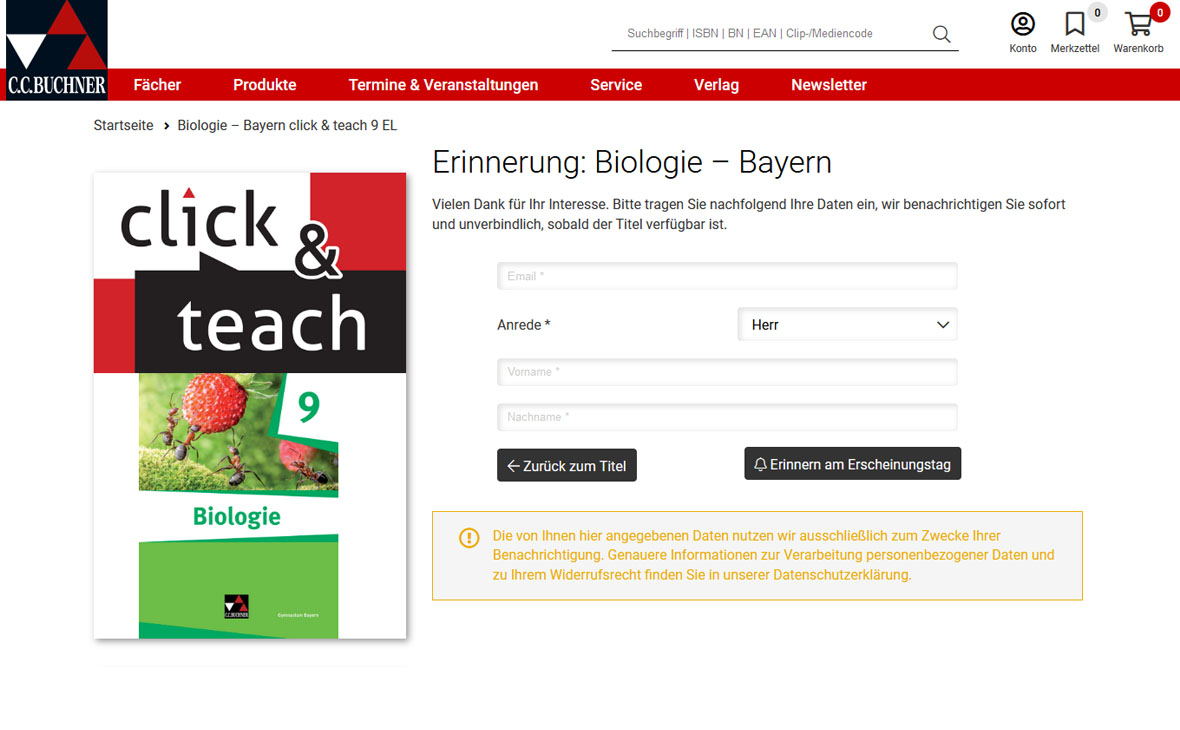Click the Konto label text
The image size is (1180, 730).
pyautogui.click(x=1023, y=48)
